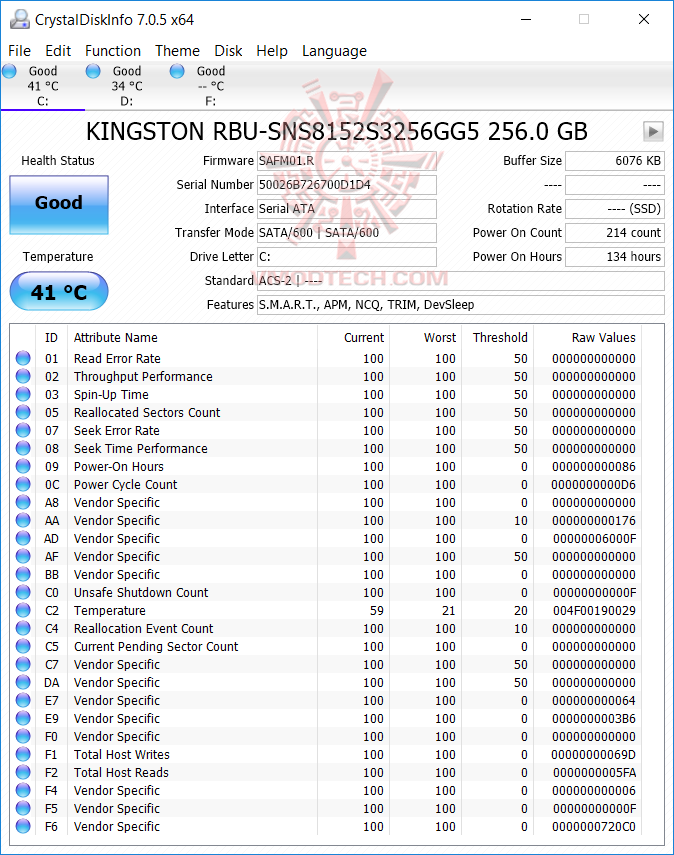Click the CrystalDiskInfo app icon in title bar

pyautogui.click(x=20, y=20)
